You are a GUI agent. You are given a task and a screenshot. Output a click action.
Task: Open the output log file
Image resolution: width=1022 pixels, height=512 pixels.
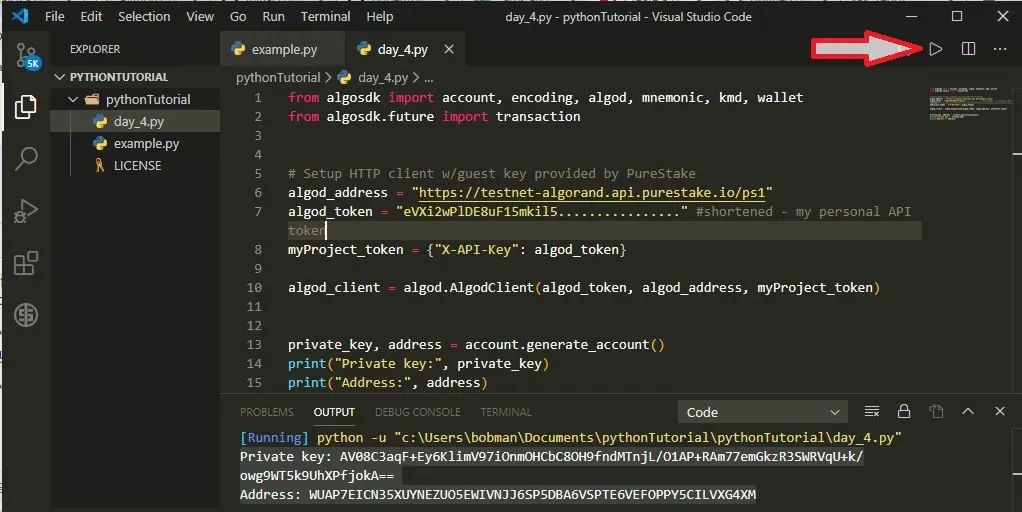(x=936, y=411)
